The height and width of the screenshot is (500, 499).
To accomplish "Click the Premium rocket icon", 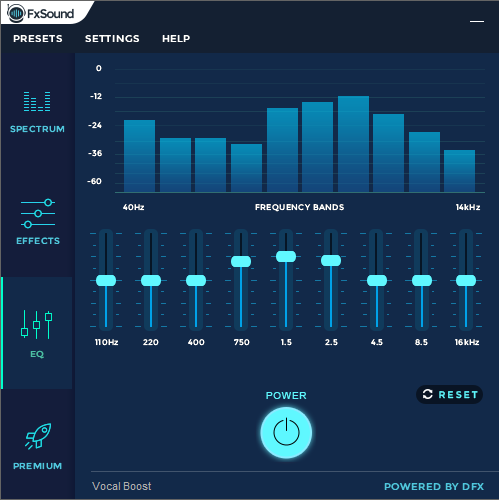I will click(39, 436).
